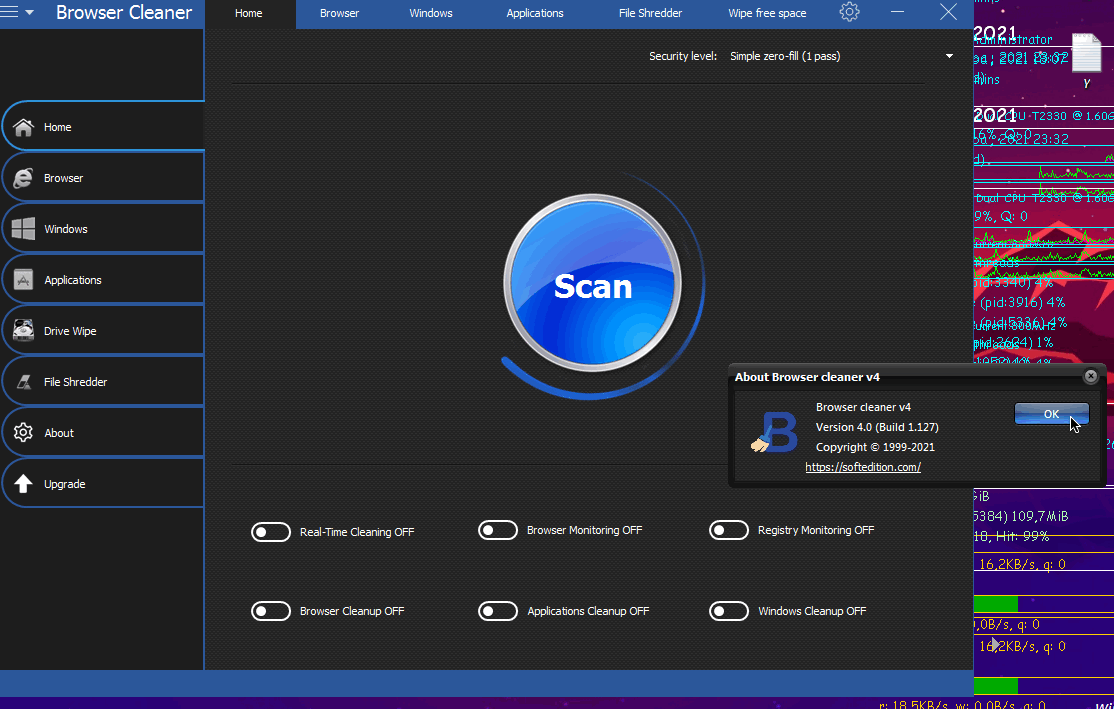Screen dimensions: 1114x709
Task: Click the Applications icon in sidebar
Action: tap(23, 280)
